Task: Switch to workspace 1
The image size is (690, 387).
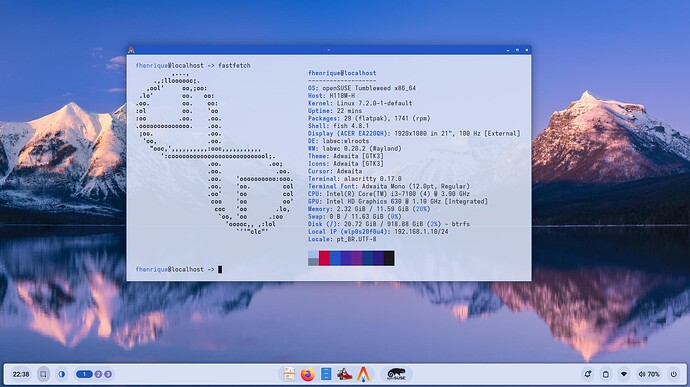Action: [x=84, y=374]
